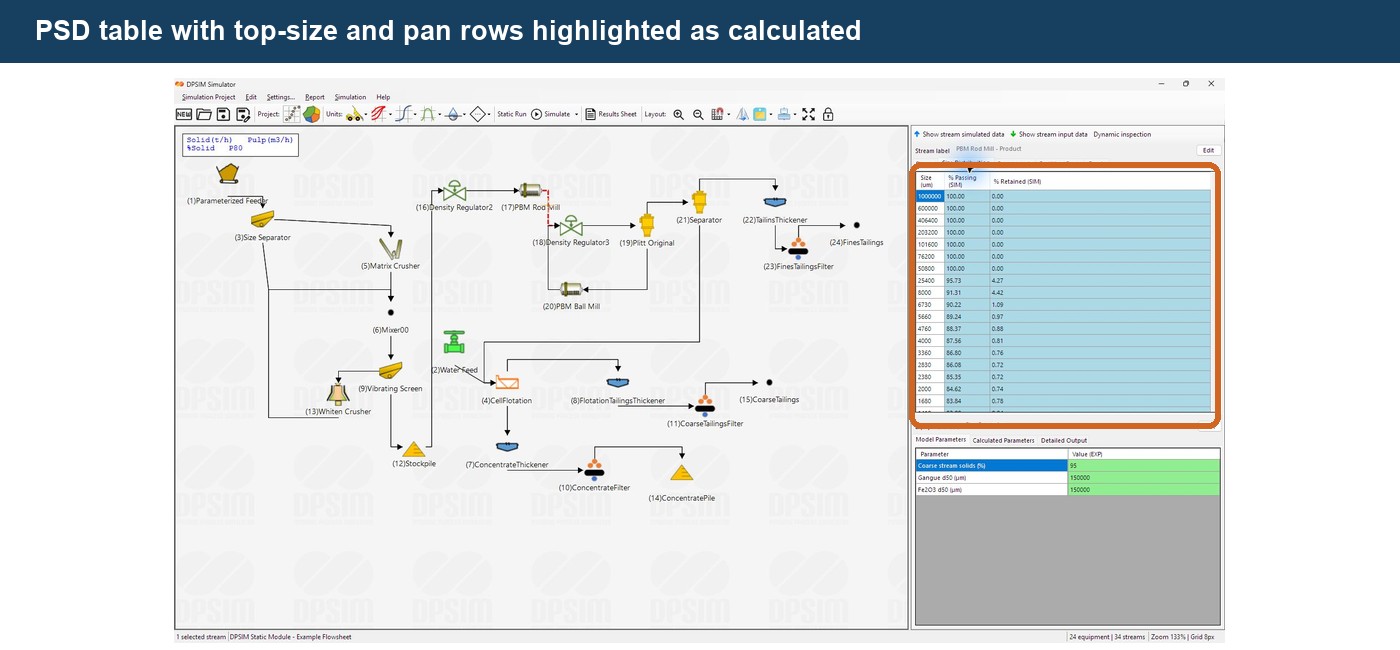Open project with the folder icon

204,114
